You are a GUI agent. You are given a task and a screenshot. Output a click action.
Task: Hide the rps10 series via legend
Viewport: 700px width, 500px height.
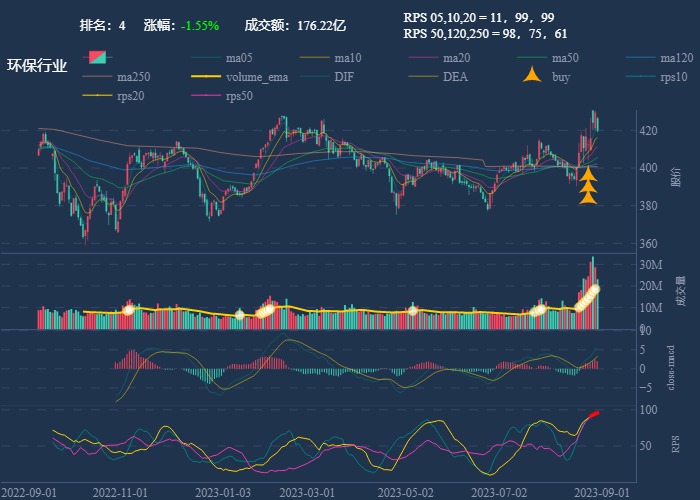tap(674, 77)
